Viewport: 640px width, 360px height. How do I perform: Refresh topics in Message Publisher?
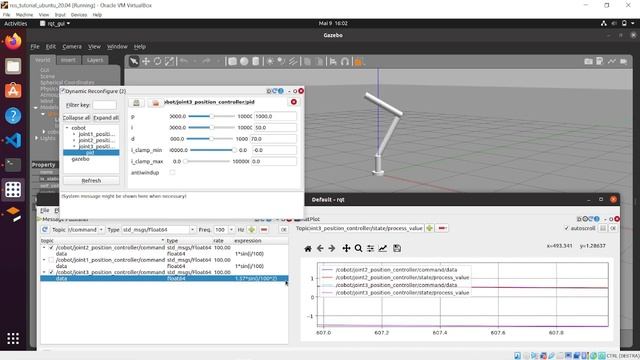(44, 230)
